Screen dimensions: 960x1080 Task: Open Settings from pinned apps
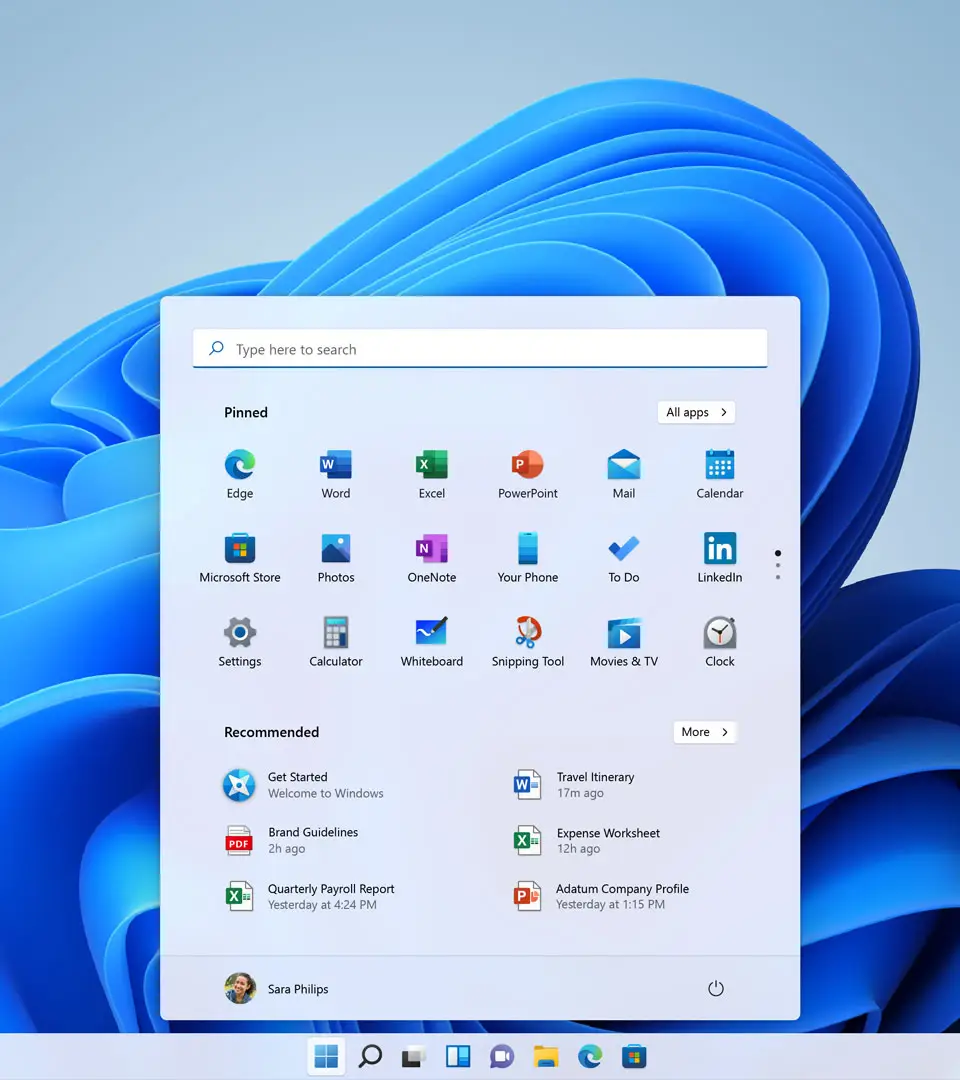(x=240, y=641)
